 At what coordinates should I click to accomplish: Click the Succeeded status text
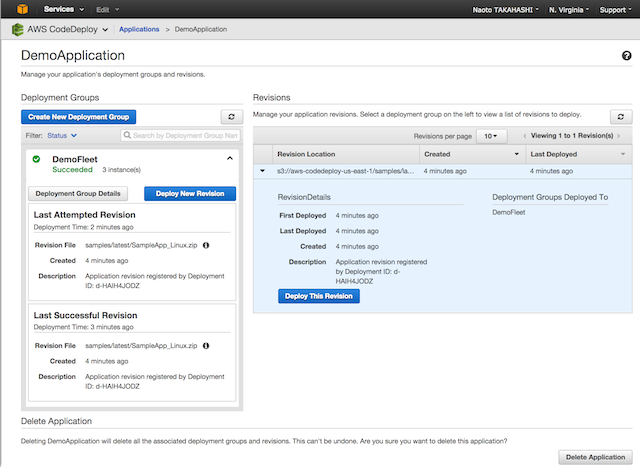[72, 169]
